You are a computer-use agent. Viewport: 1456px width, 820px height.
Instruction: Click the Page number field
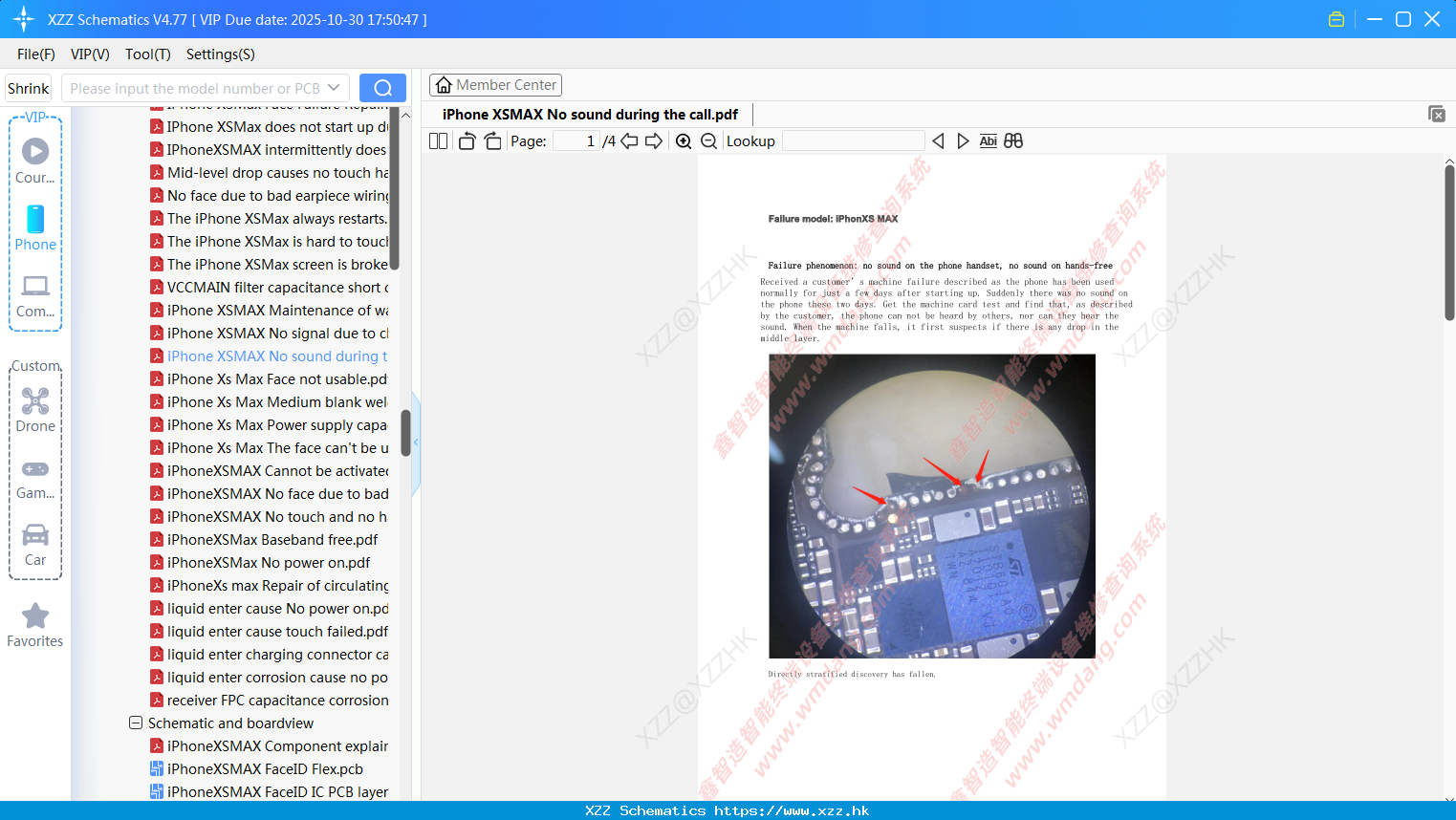576,141
